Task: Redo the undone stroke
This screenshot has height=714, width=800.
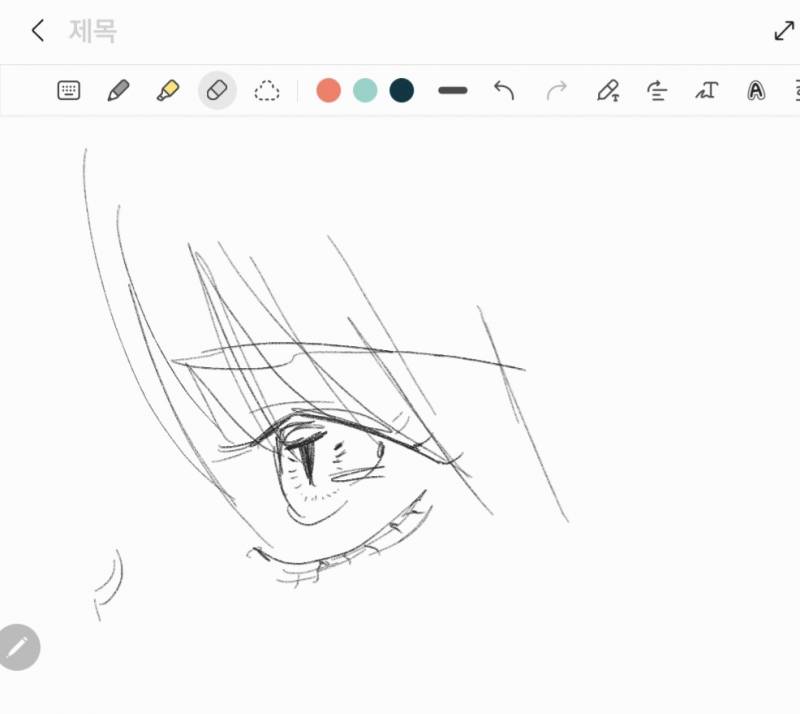Action: coord(556,90)
